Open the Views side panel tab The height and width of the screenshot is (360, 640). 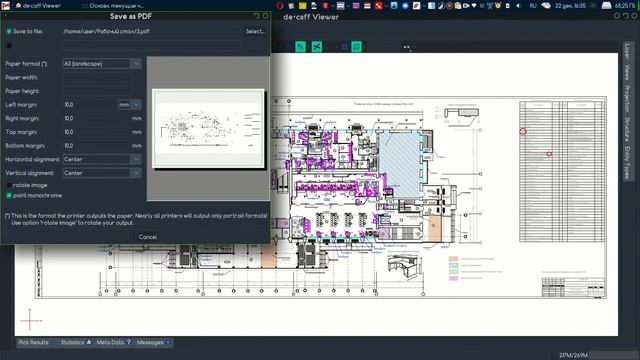pos(627,72)
